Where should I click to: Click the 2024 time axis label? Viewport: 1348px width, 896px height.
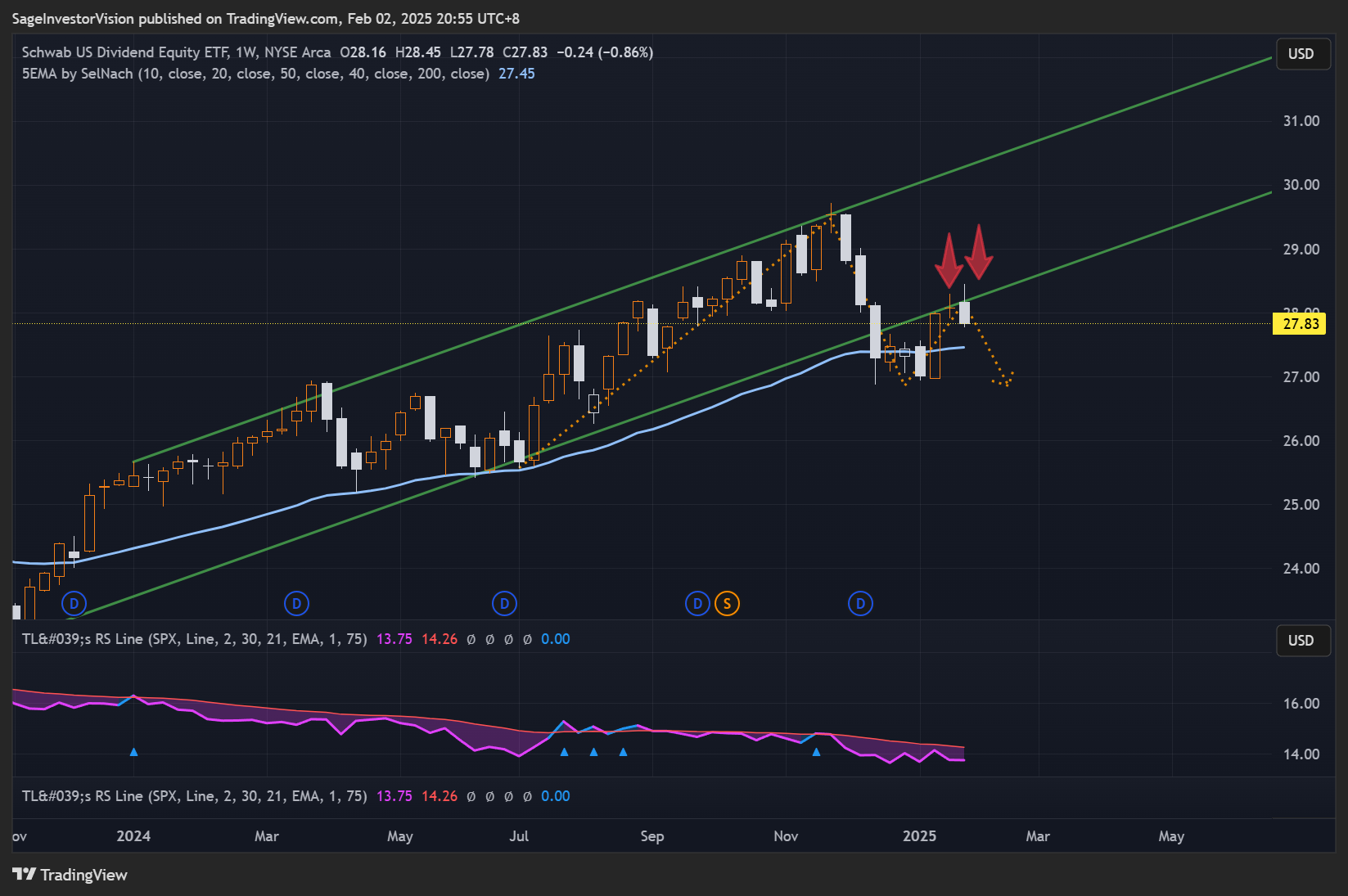point(133,836)
